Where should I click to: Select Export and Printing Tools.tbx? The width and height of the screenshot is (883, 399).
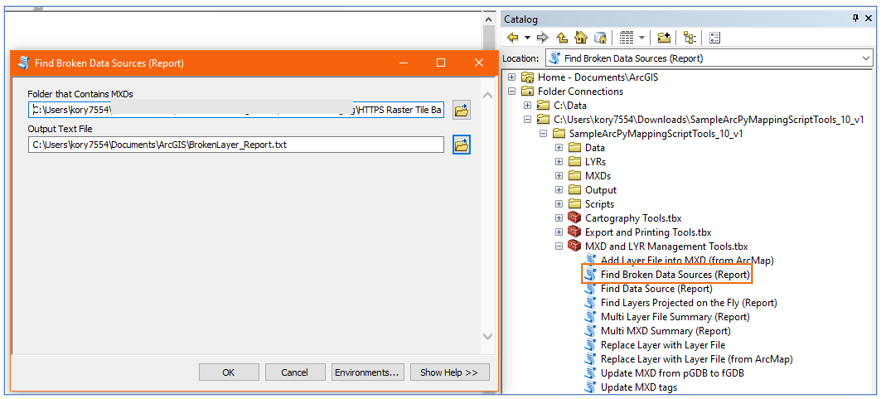pos(648,232)
